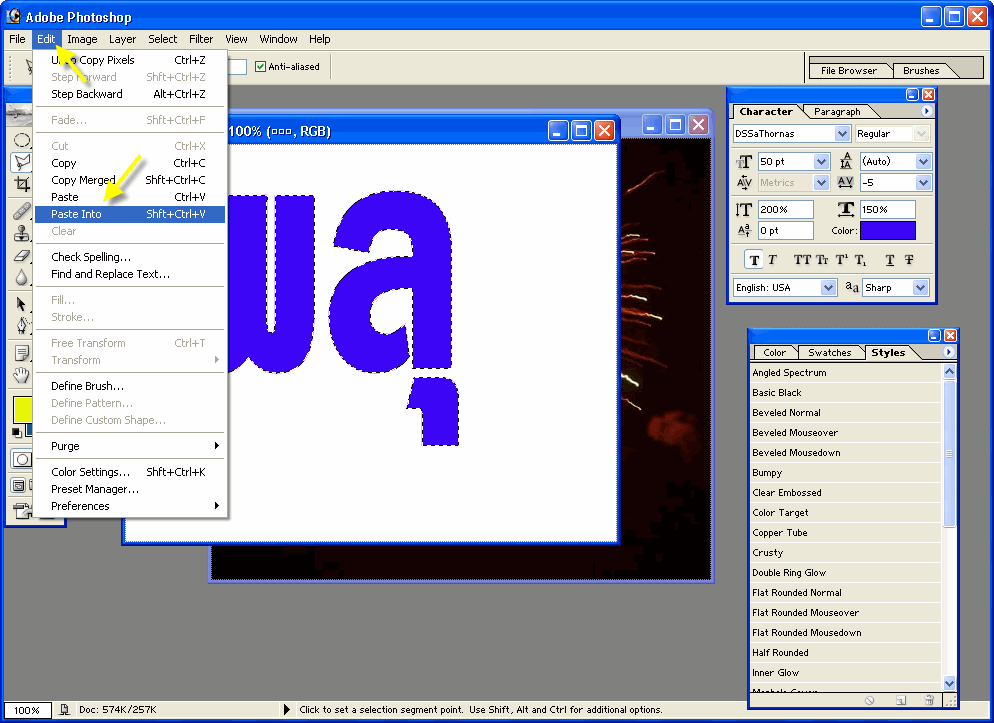Toggle Faux Bold in Character palette
This screenshot has width=994, height=723.
click(x=754, y=260)
